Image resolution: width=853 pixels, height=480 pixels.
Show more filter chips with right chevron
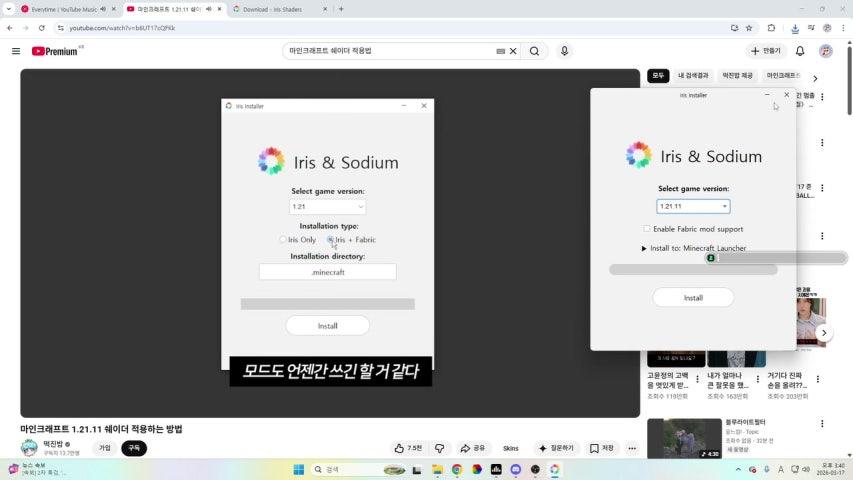pos(815,78)
